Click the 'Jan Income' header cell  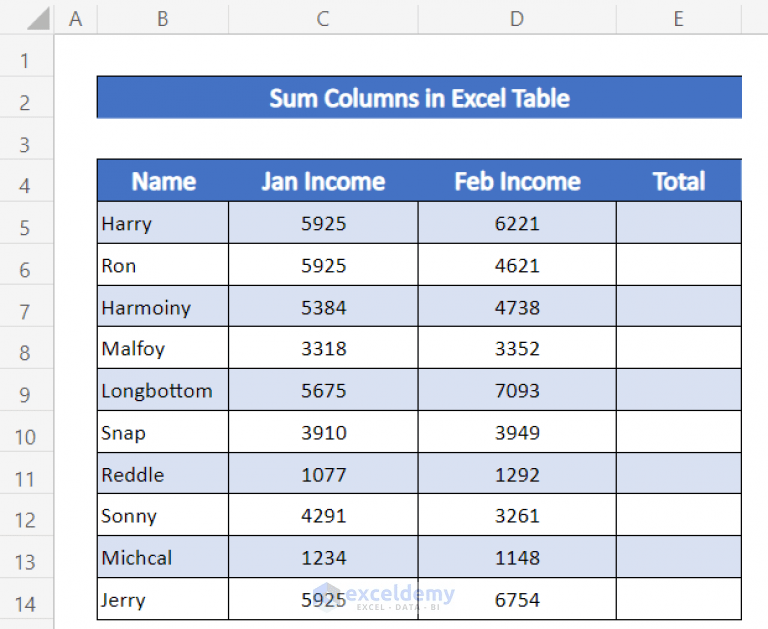[323, 181]
